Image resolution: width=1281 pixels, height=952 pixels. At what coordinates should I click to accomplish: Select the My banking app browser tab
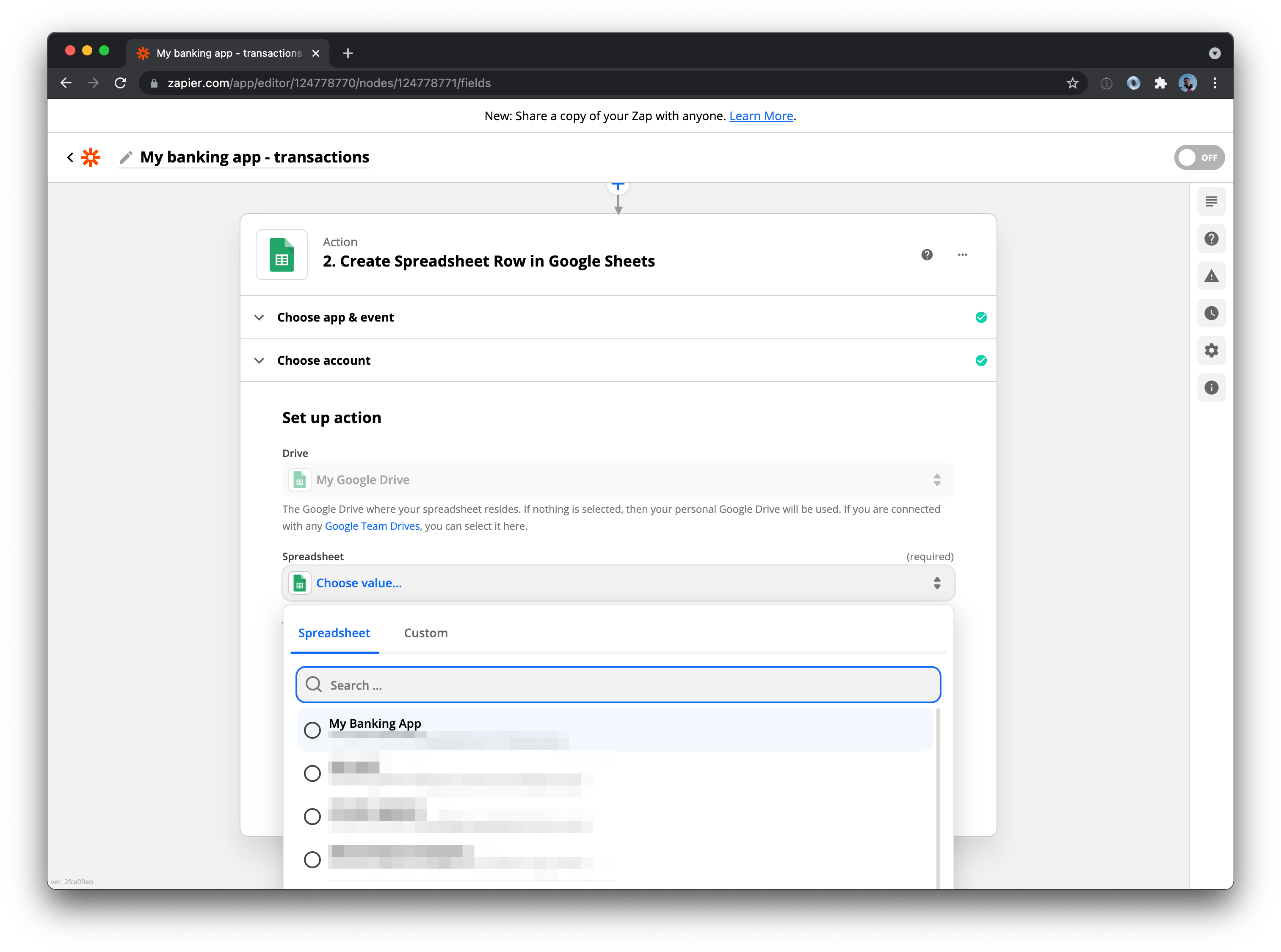tap(228, 54)
